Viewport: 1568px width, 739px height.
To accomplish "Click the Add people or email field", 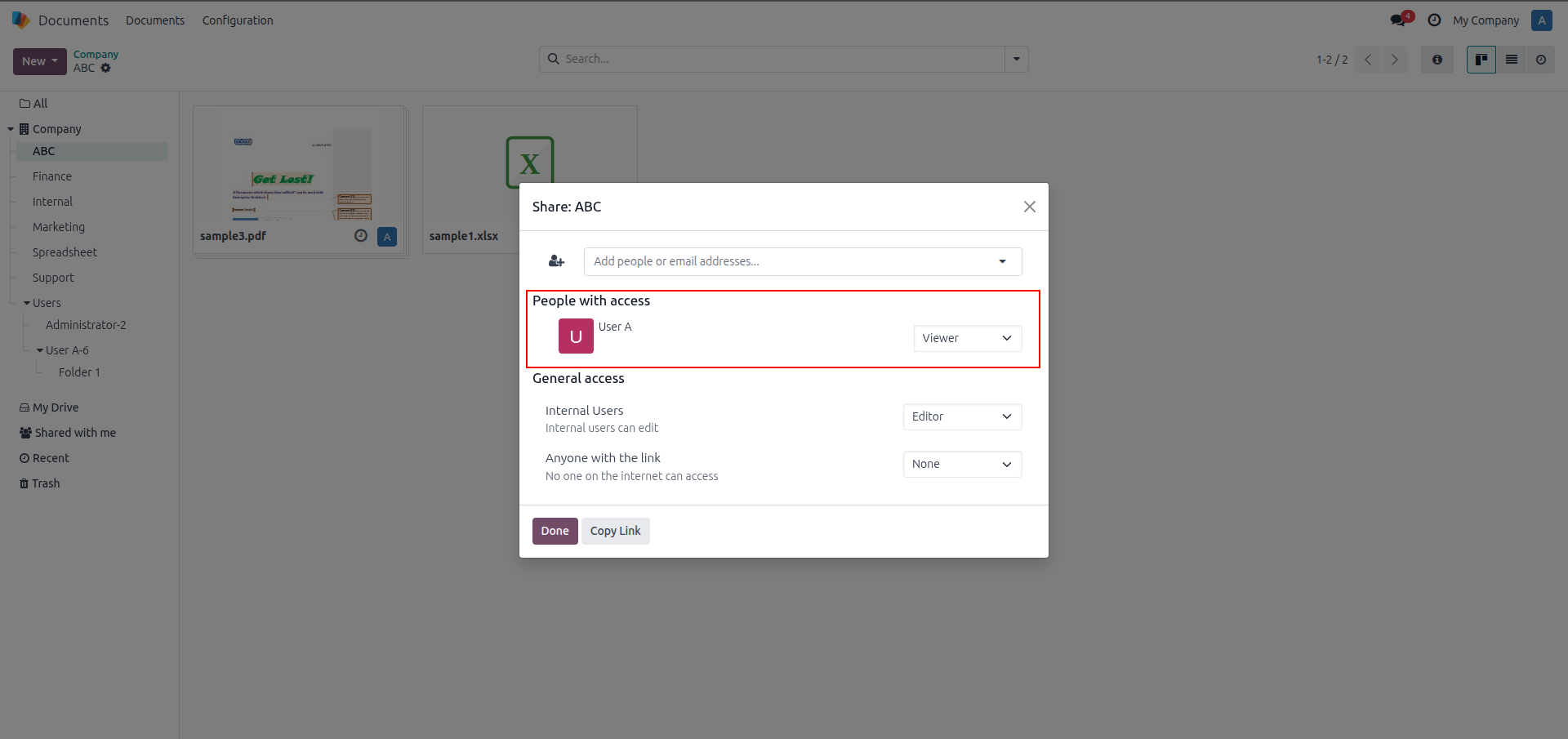I will coord(803,261).
